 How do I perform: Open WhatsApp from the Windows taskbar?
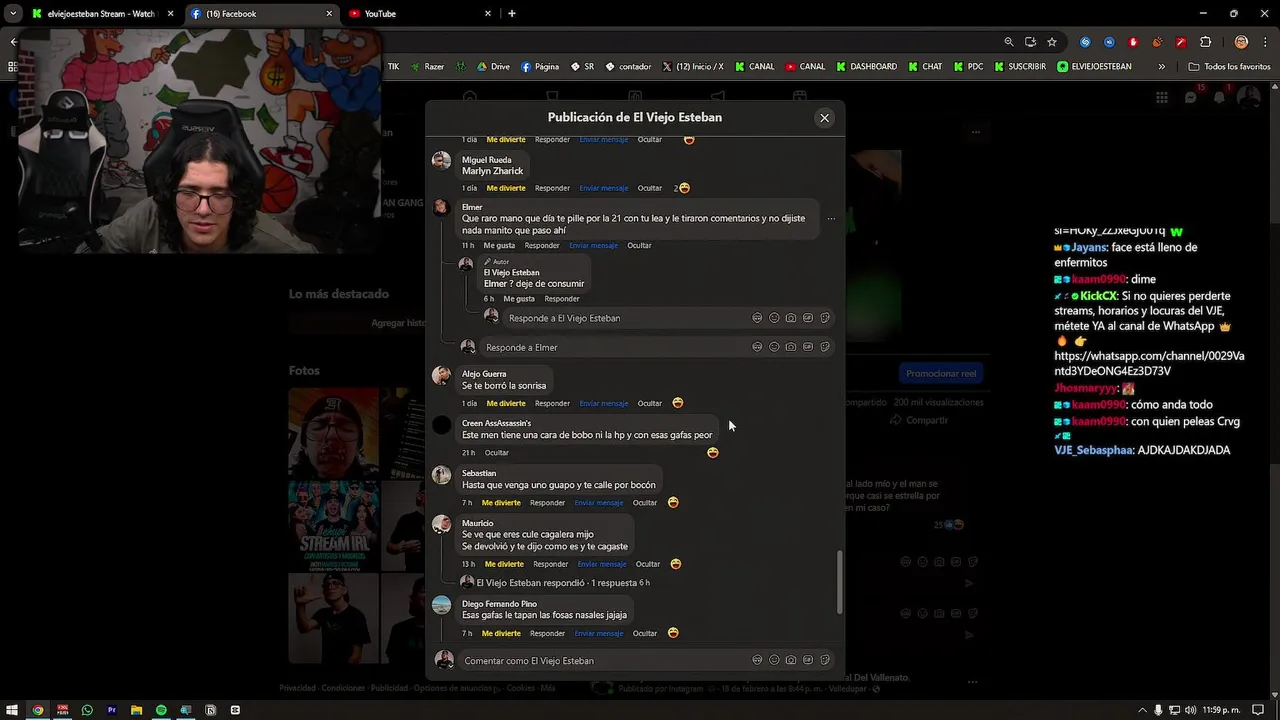pyautogui.click(x=87, y=710)
